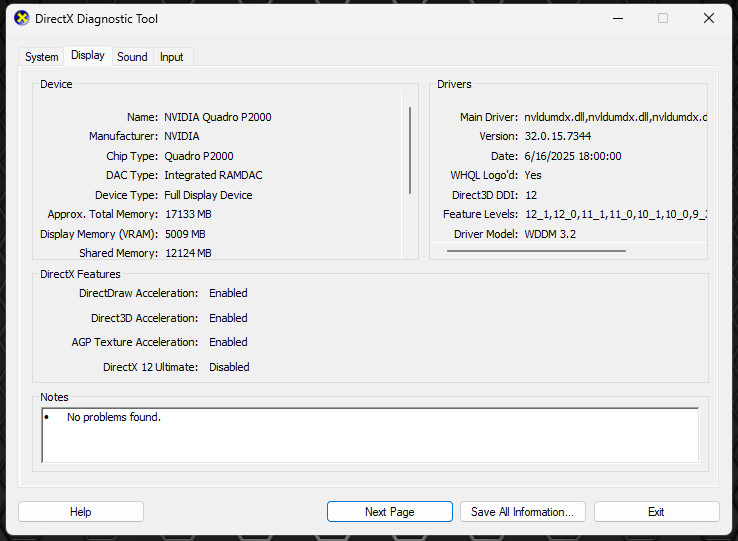
Task: Click the 'Approx. Total Memory:' label
Action: pyautogui.click(x=103, y=214)
